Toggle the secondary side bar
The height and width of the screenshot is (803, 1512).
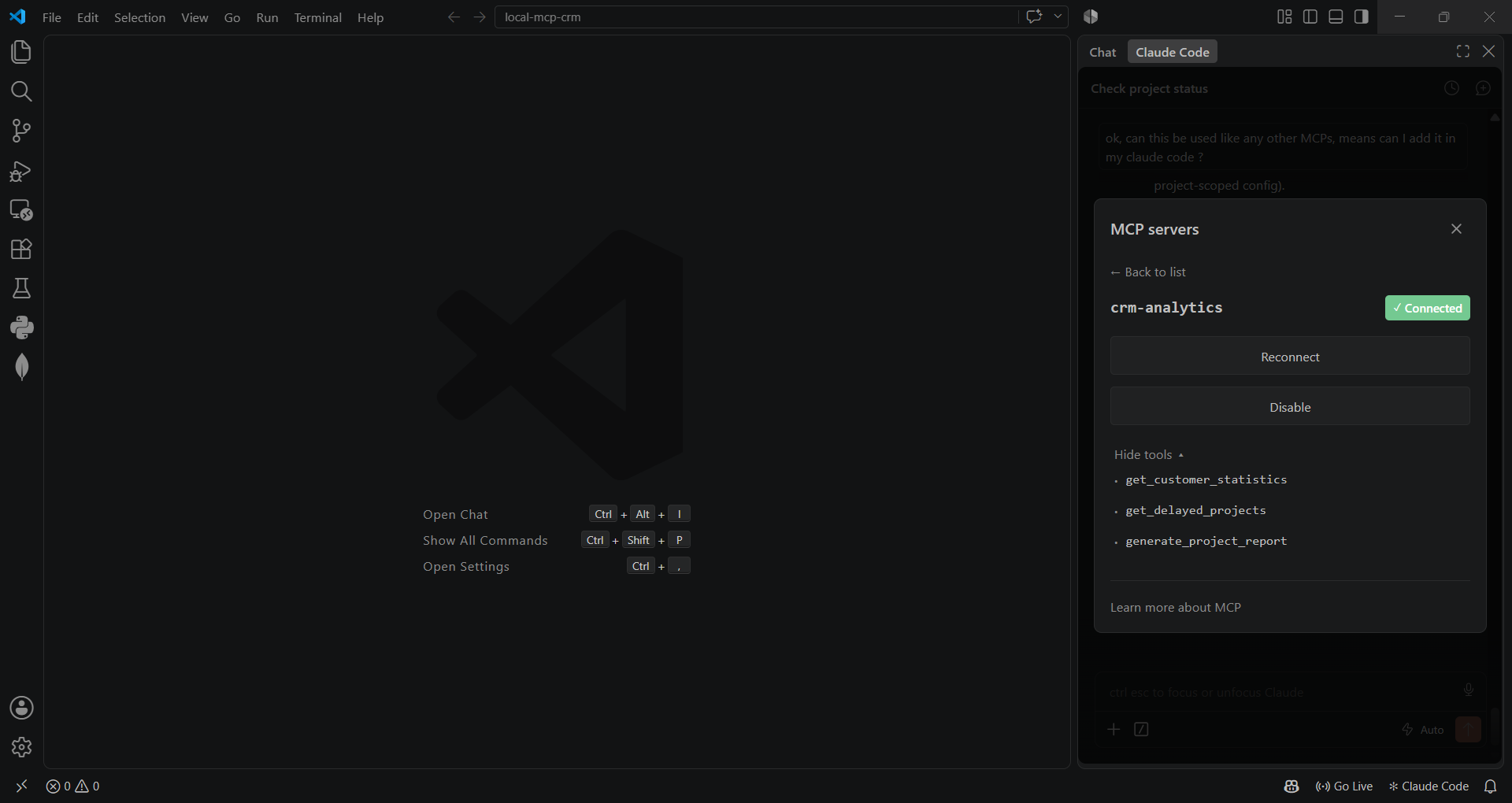[x=1362, y=17]
